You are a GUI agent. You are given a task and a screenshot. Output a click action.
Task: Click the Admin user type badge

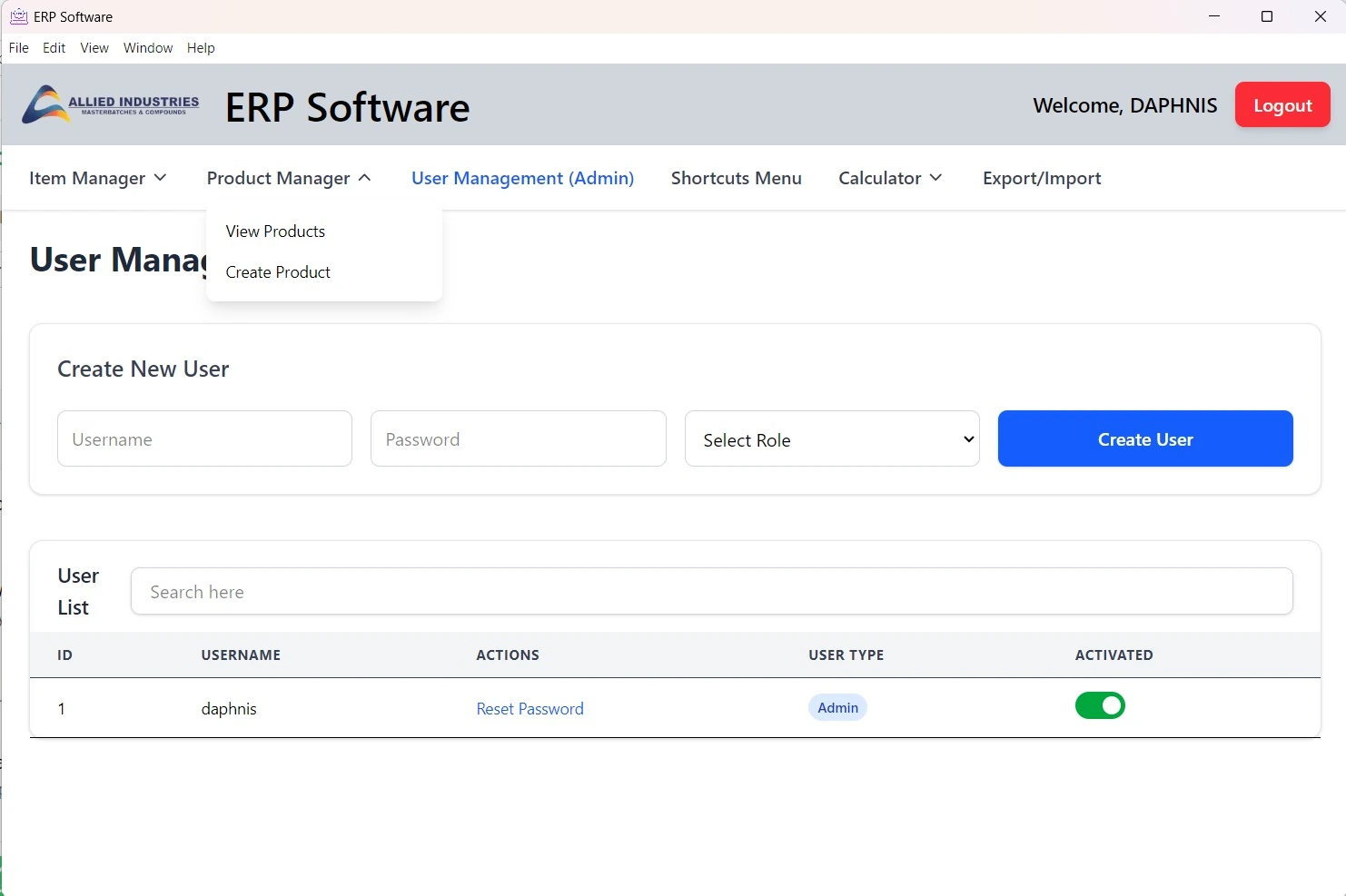pos(837,708)
